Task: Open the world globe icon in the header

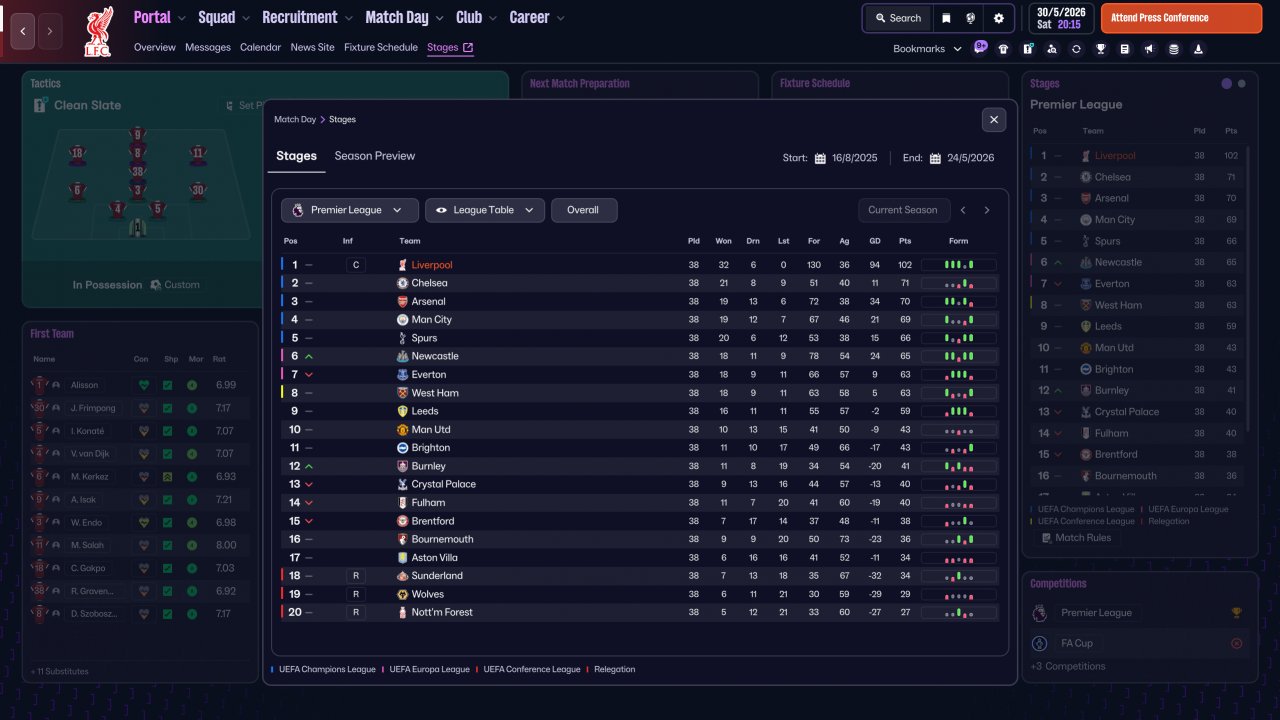Action: (971, 18)
